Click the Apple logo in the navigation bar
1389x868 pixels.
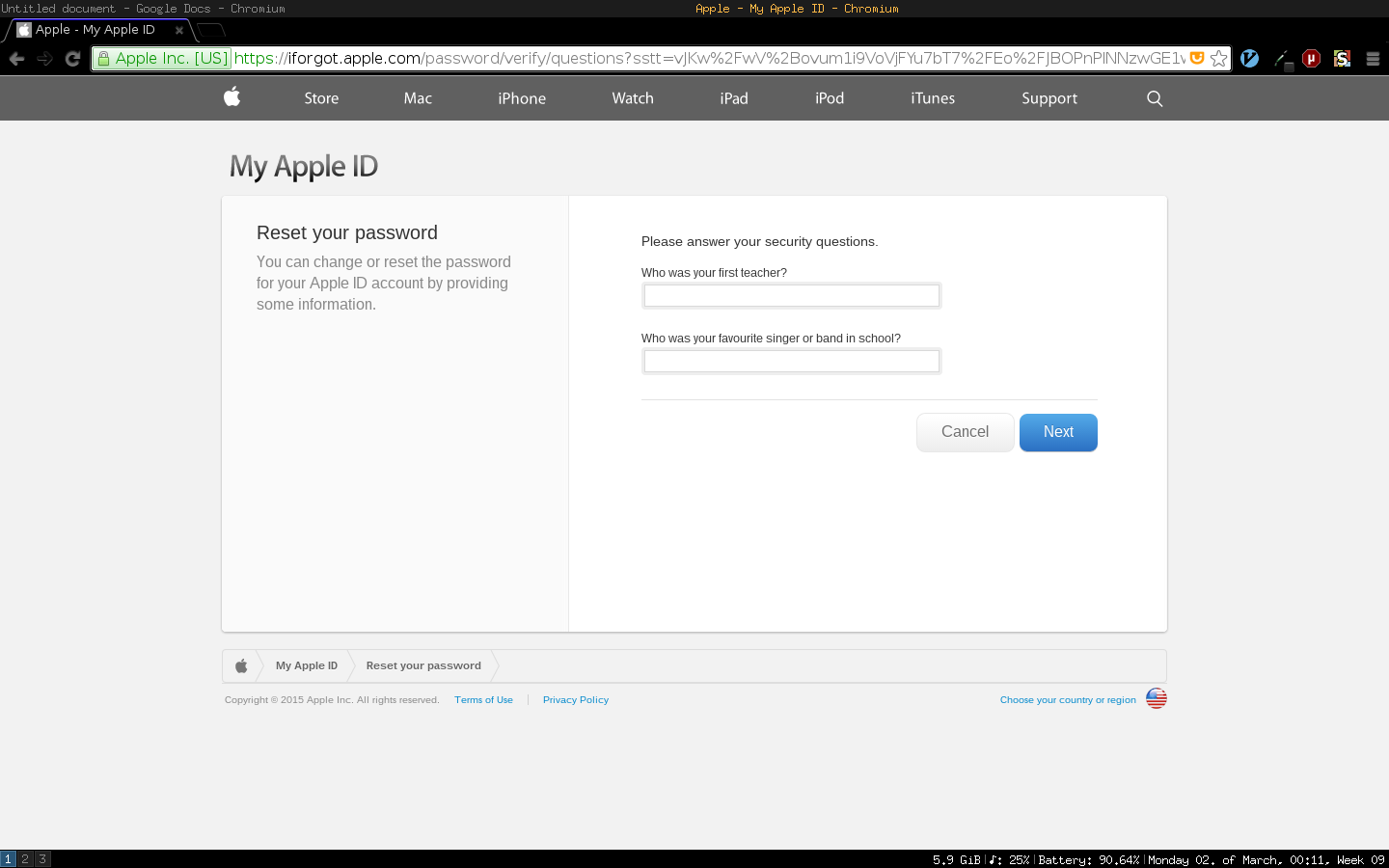pos(231,96)
